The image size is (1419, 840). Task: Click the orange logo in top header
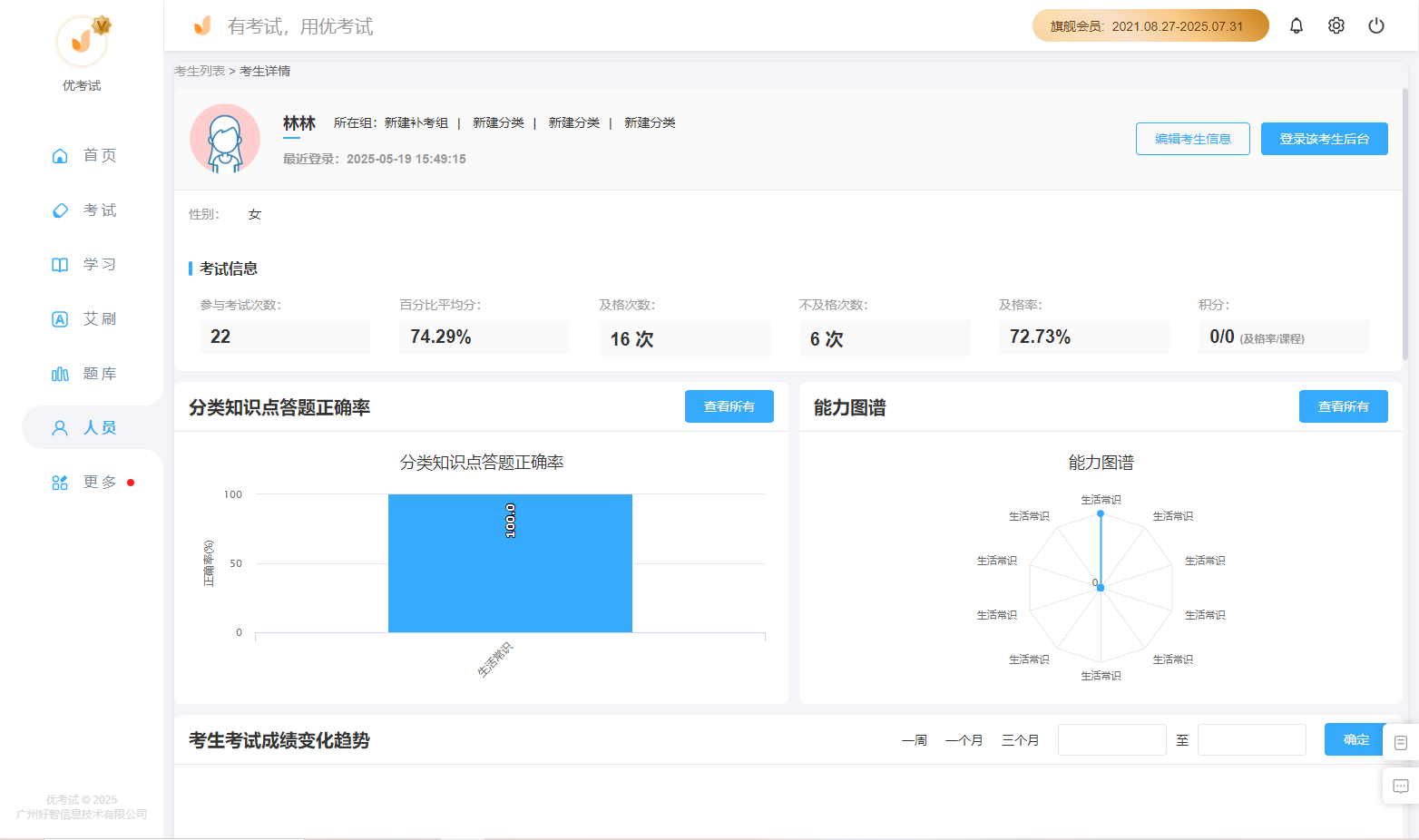(202, 25)
